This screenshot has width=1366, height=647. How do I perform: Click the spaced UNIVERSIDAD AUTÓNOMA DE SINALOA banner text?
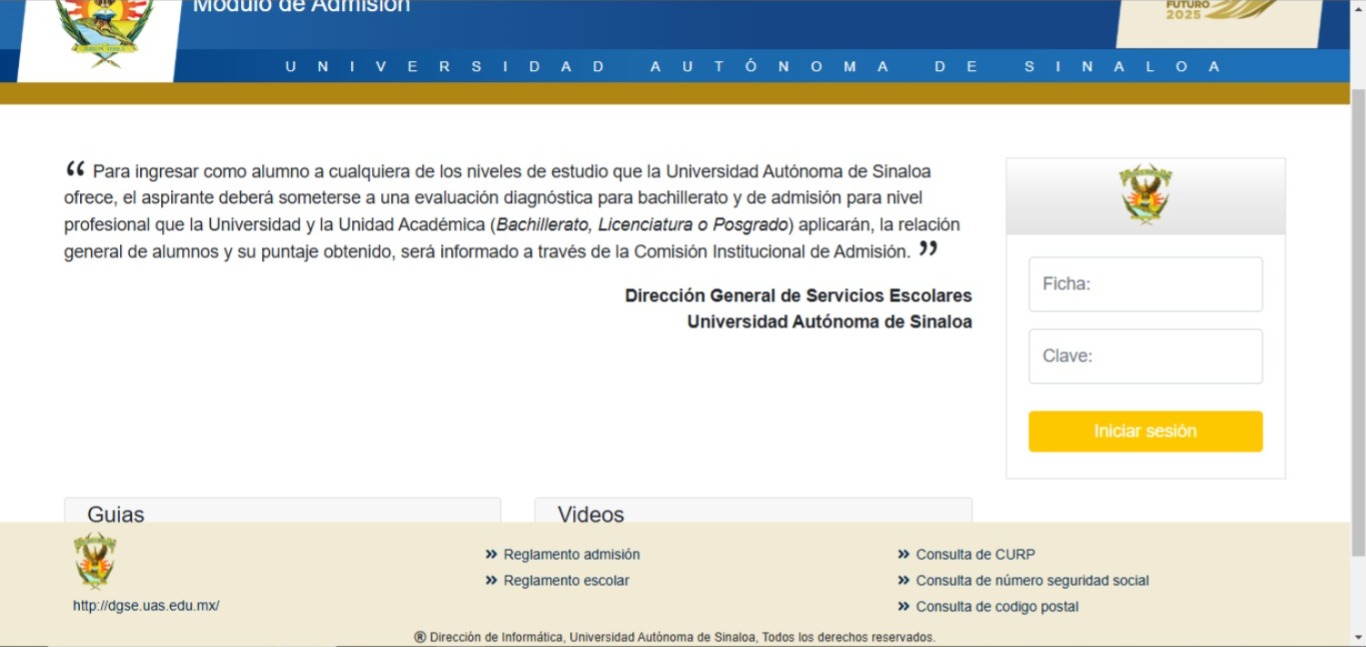753,67
